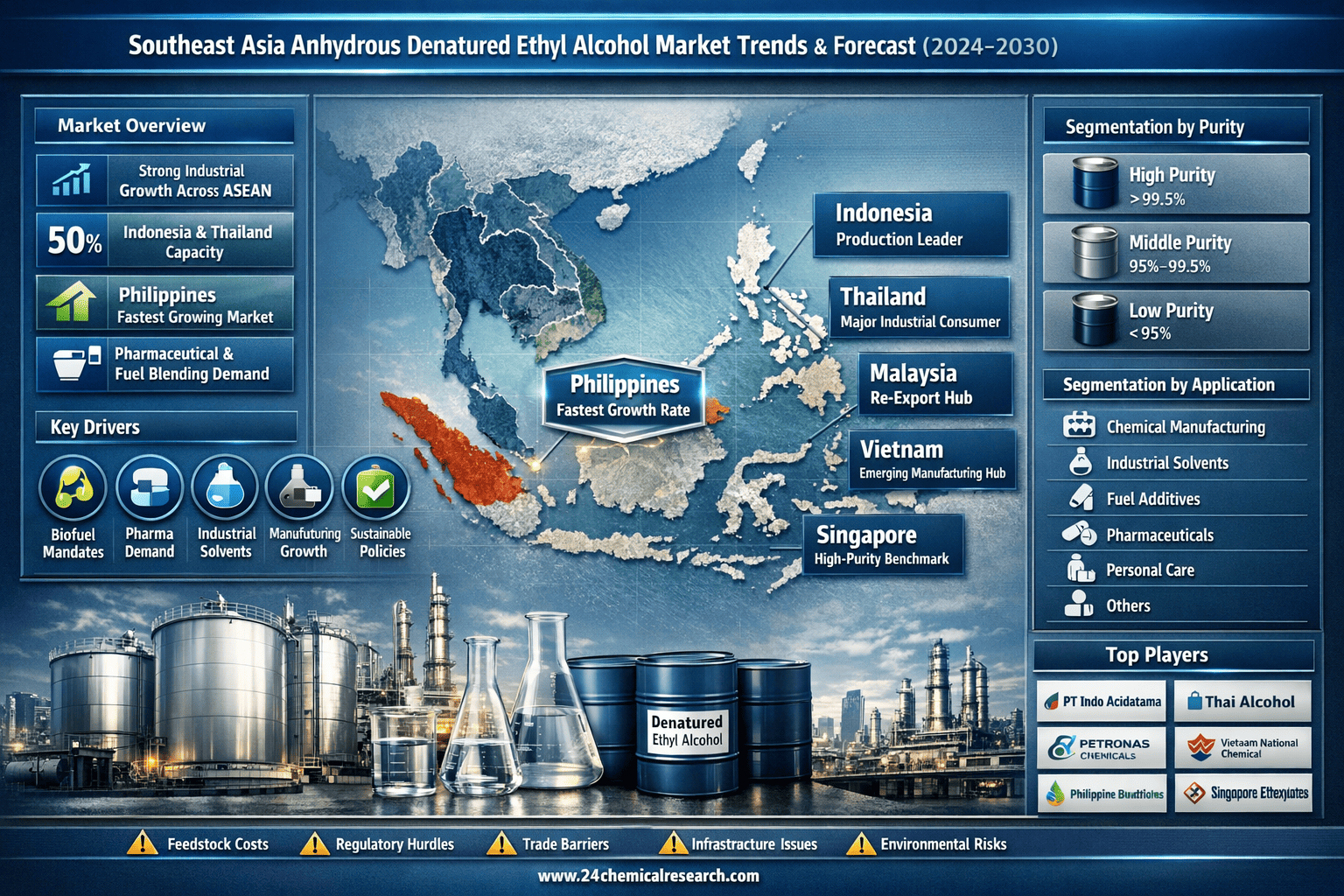
Task: Click the Biofuel Mandates driver icon
Action: tap(73, 488)
